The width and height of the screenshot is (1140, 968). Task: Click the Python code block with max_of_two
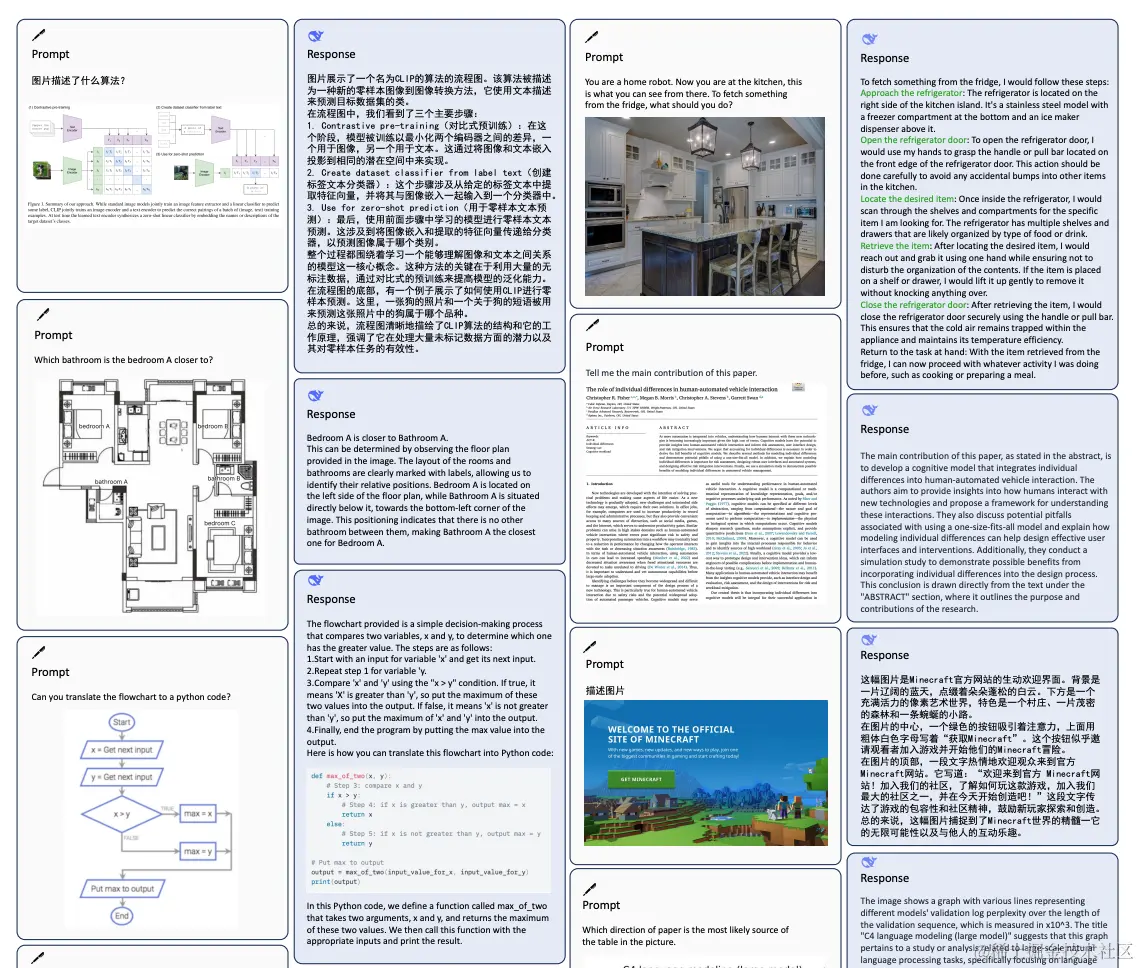[x=428, y=830]
